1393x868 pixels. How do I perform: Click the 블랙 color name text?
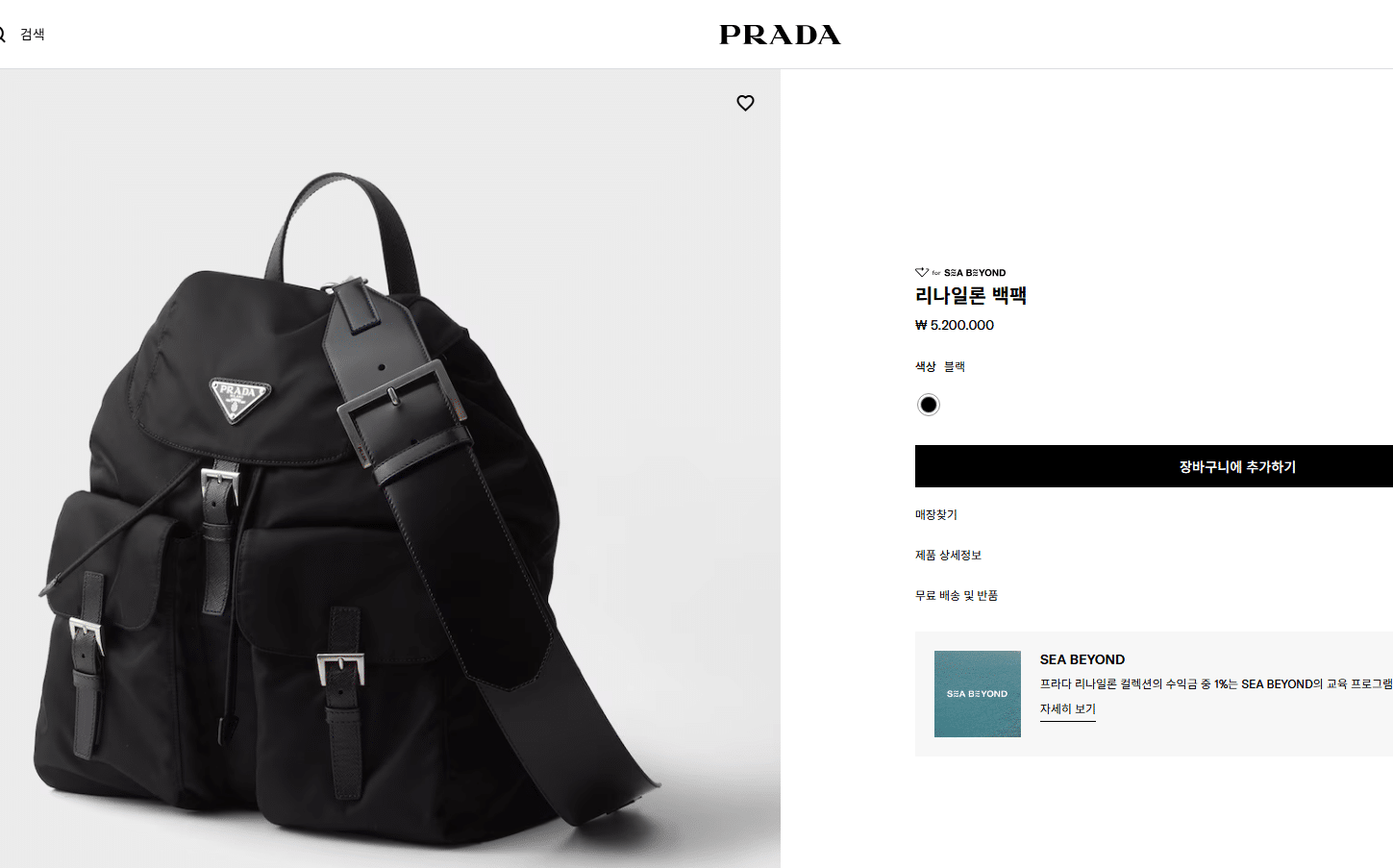tap(955, 366)
